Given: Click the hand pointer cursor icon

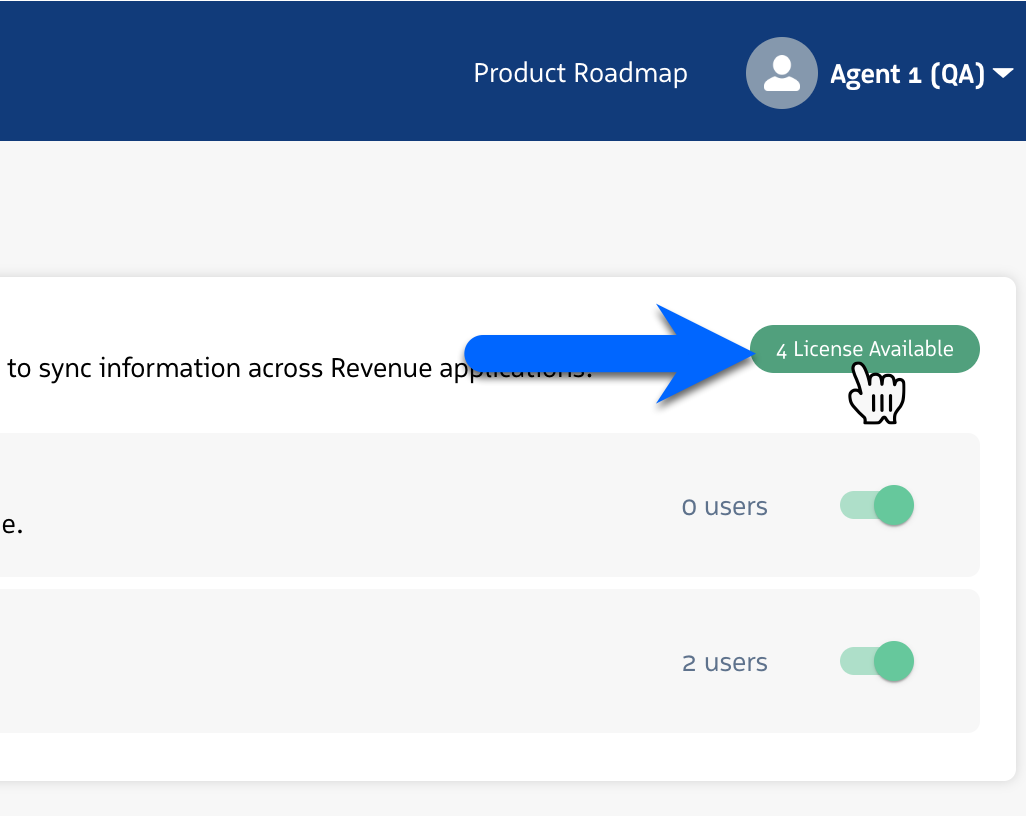Looking at the screenshot, I should pyautogui.click(x=876, y=396).
